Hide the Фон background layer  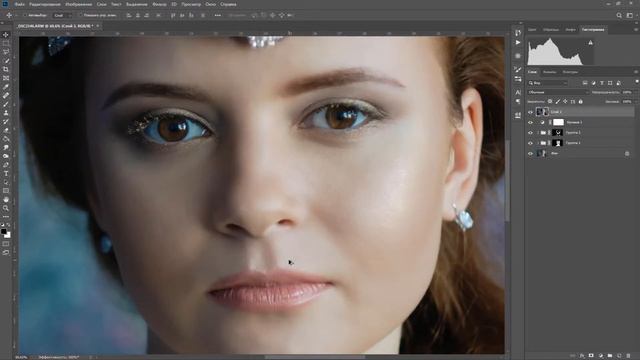[x=530, y=153]
